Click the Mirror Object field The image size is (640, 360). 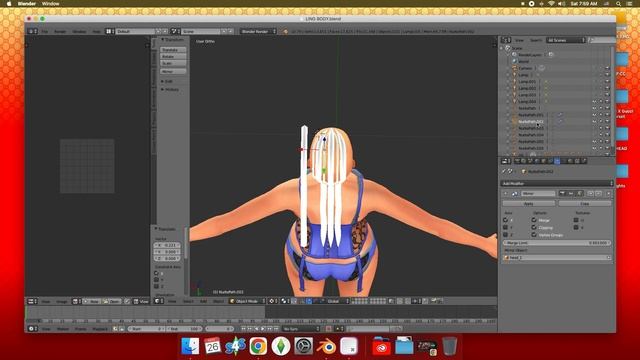[x=557, y=258]
